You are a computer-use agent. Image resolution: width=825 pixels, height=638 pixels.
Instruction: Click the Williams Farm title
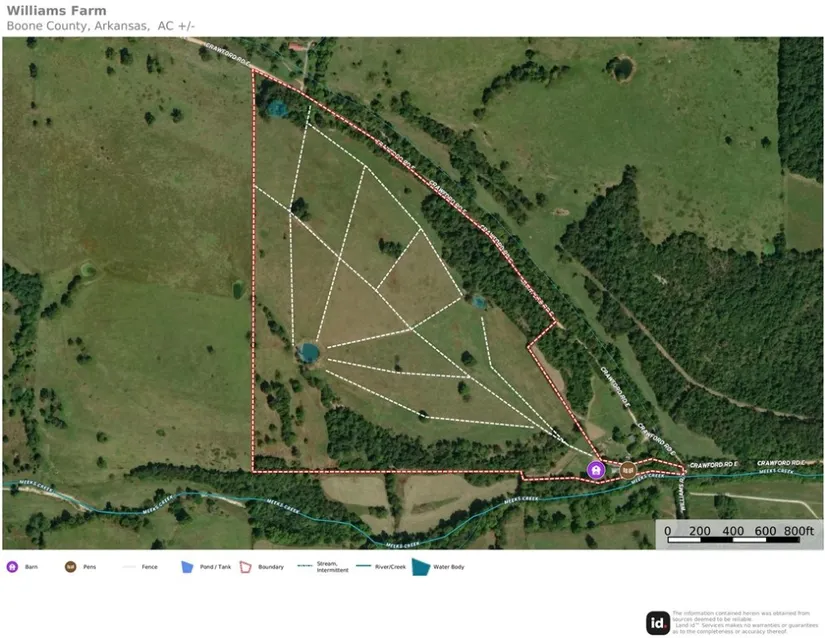pyautogui.click(x=56, y=11)
